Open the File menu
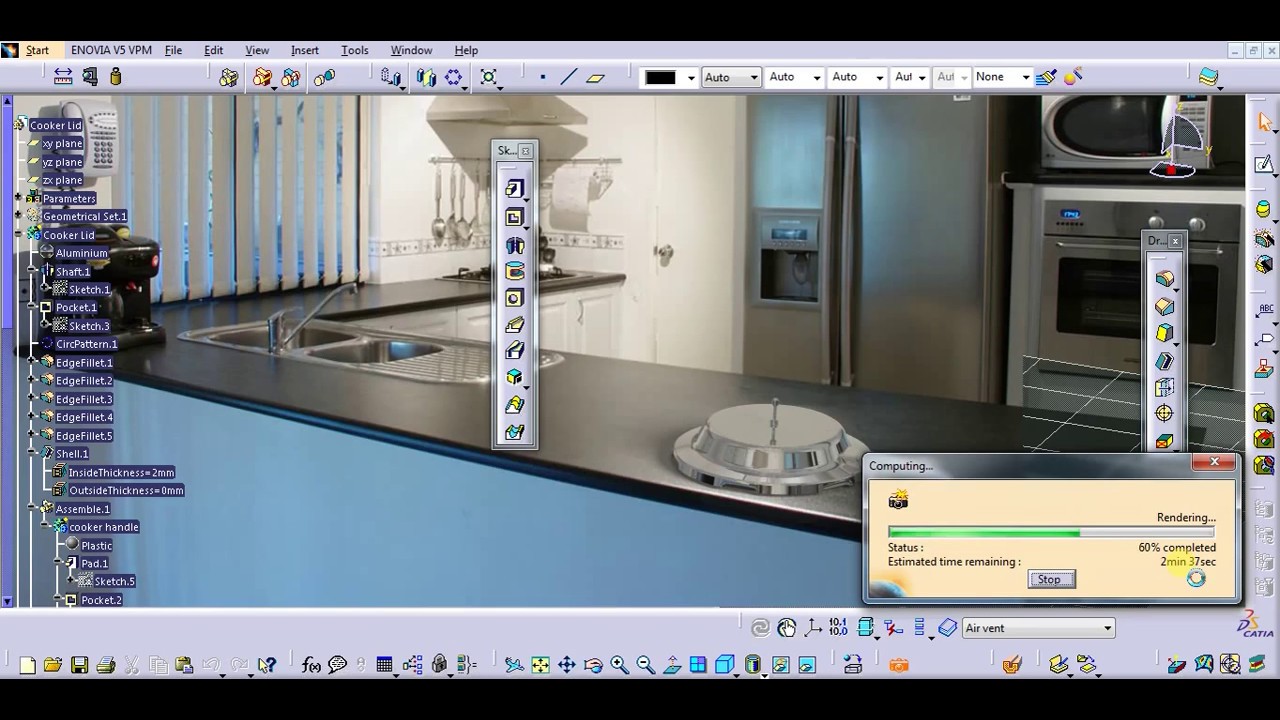Viewport: 1280px width, 720px height. pyautogui.click(x=173, y=50)
